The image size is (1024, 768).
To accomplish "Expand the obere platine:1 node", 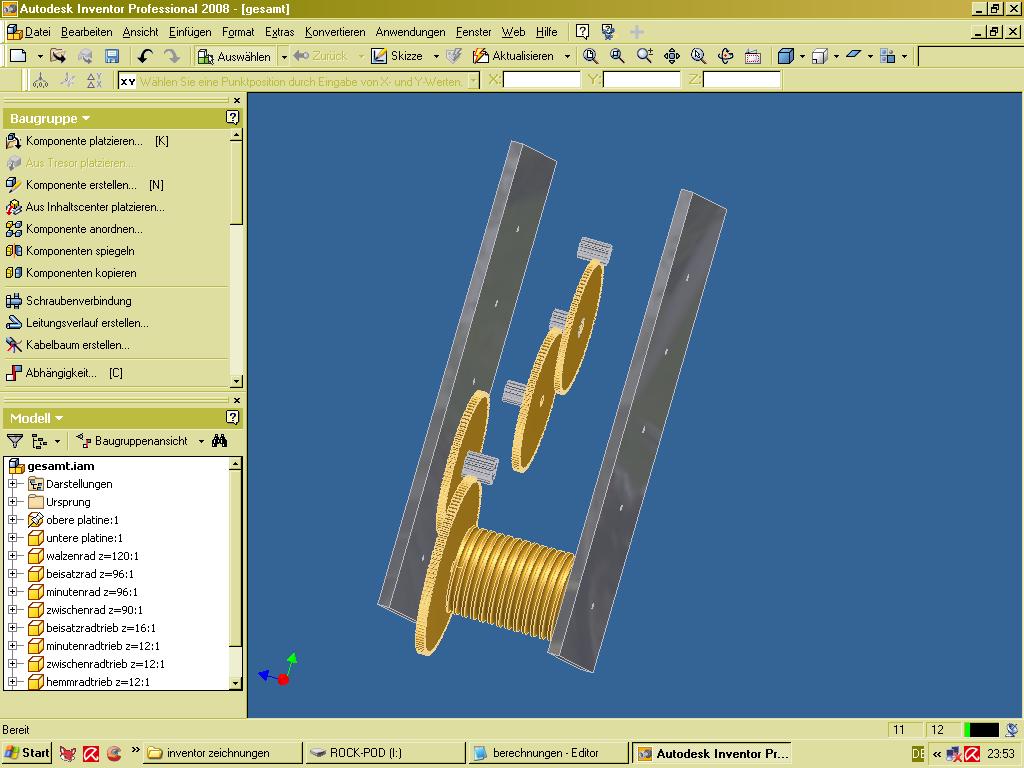I will (12, 520).
